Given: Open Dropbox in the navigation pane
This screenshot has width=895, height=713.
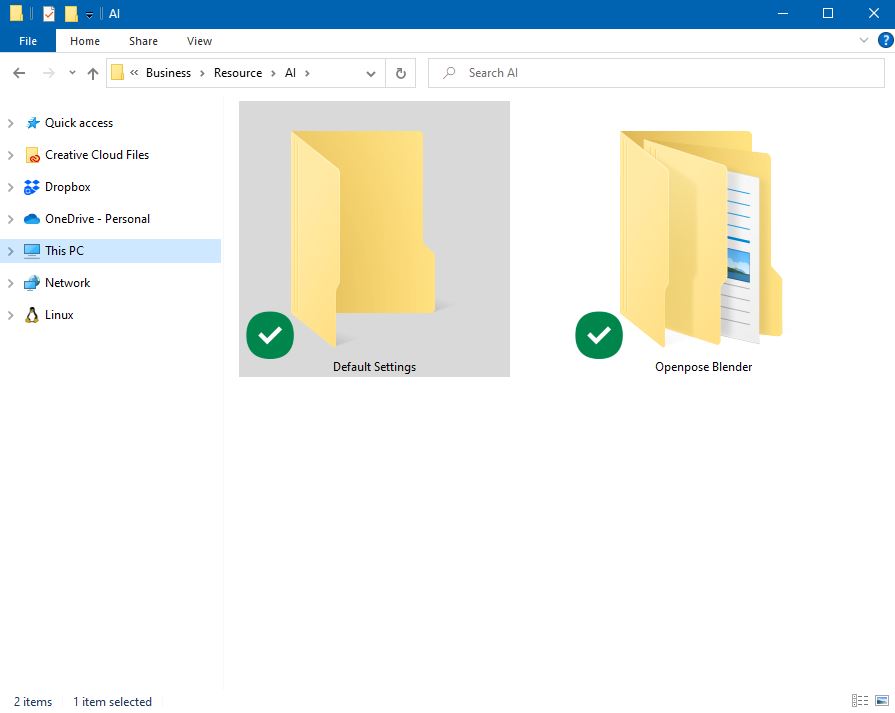Looking at the screenshot, I should pos(67,187).
